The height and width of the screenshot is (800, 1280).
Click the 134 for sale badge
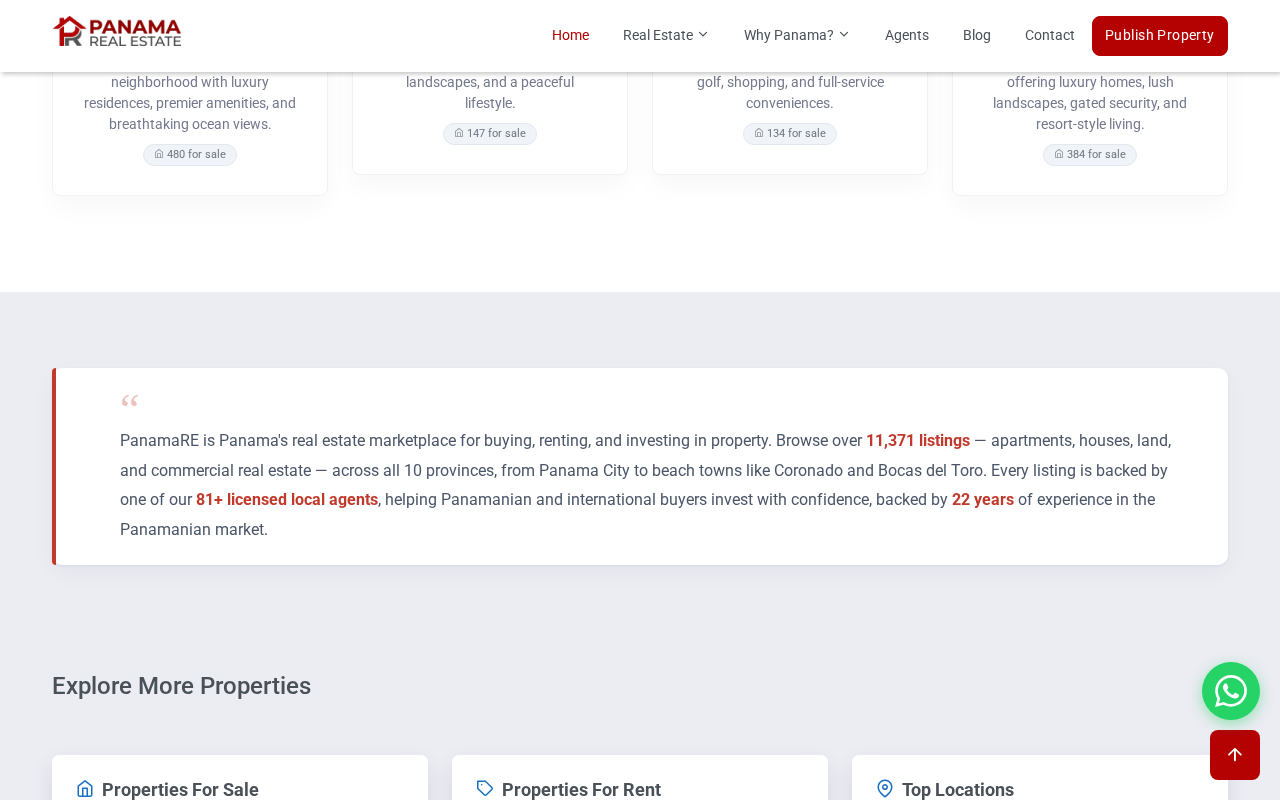click(790, 134)
